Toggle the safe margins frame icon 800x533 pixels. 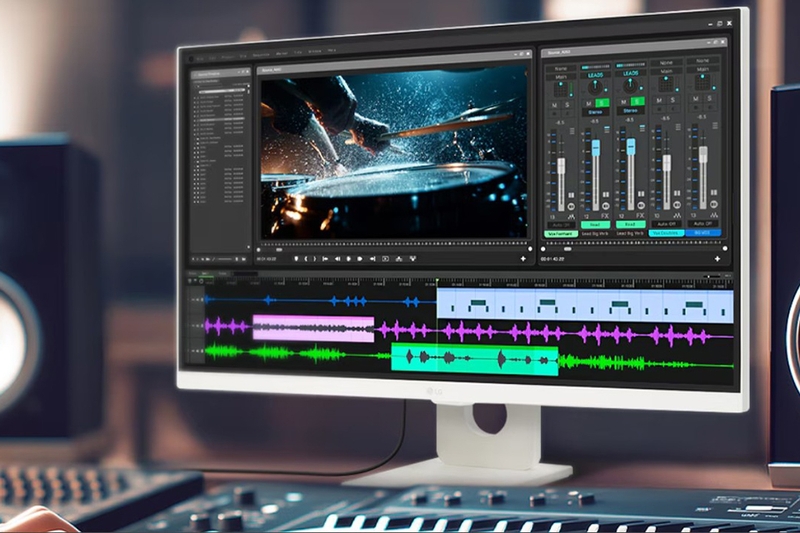pos(385,259)
